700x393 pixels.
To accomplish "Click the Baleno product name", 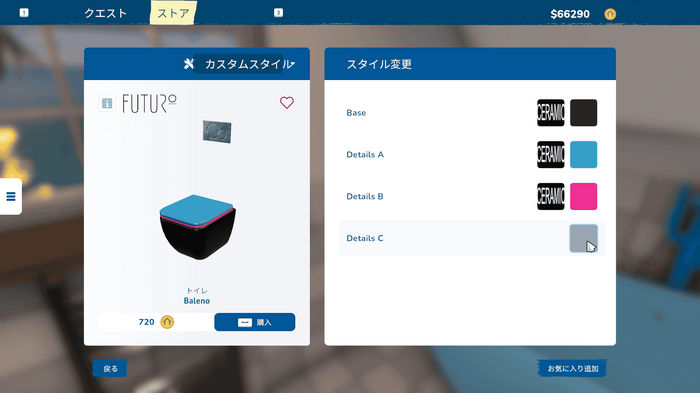I will coord(196,301).
